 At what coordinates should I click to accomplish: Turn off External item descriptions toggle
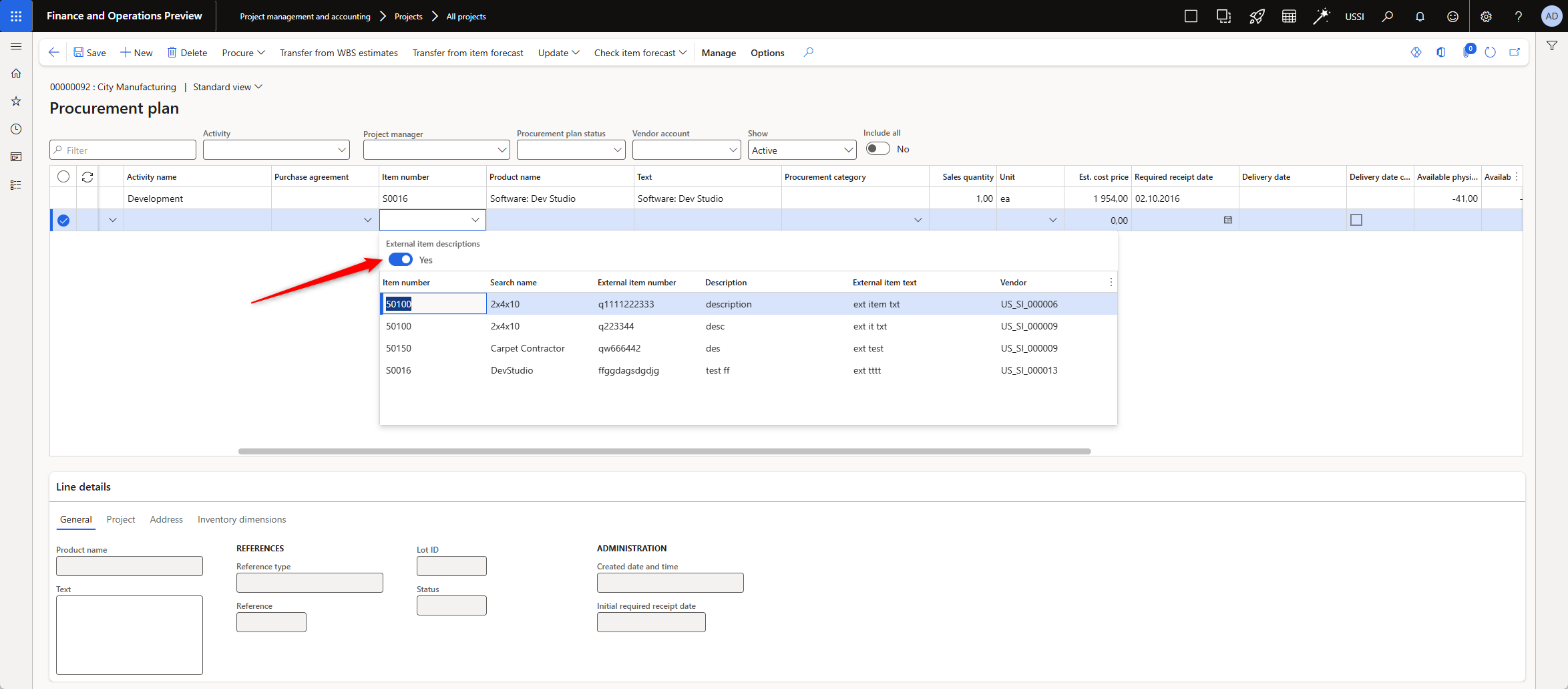click(x=401, y=260)
